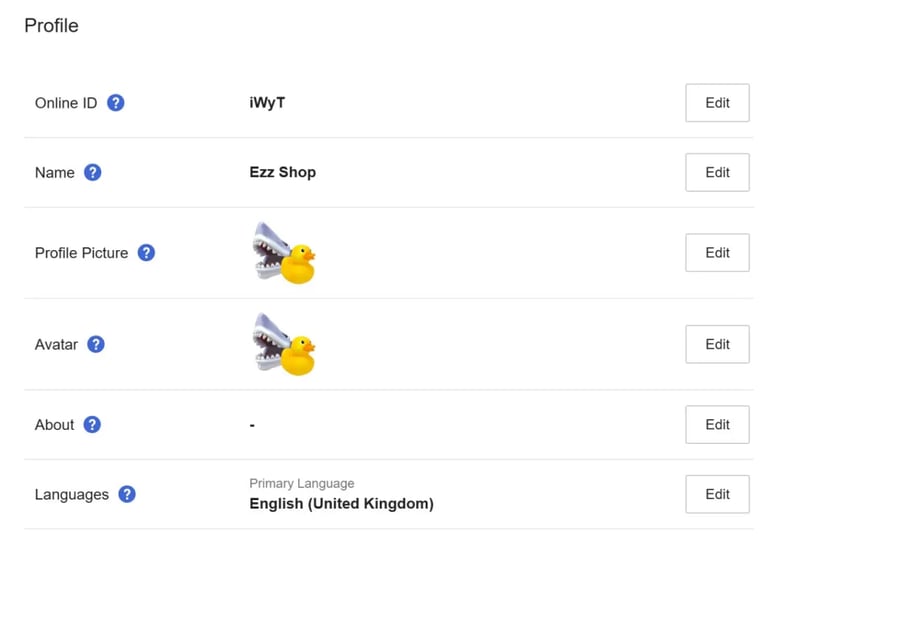This screenshot has width=900, height=635.
Task: Click the Profile Picture shark and duck image
Action: pyautogui.click(x=284, y=253)
